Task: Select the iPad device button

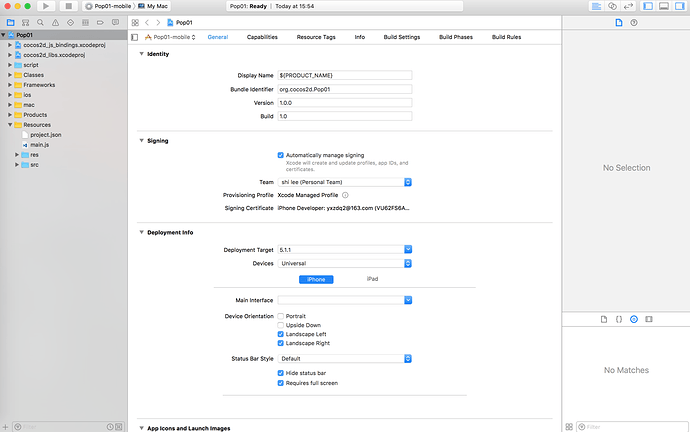Action: point(372,279)
